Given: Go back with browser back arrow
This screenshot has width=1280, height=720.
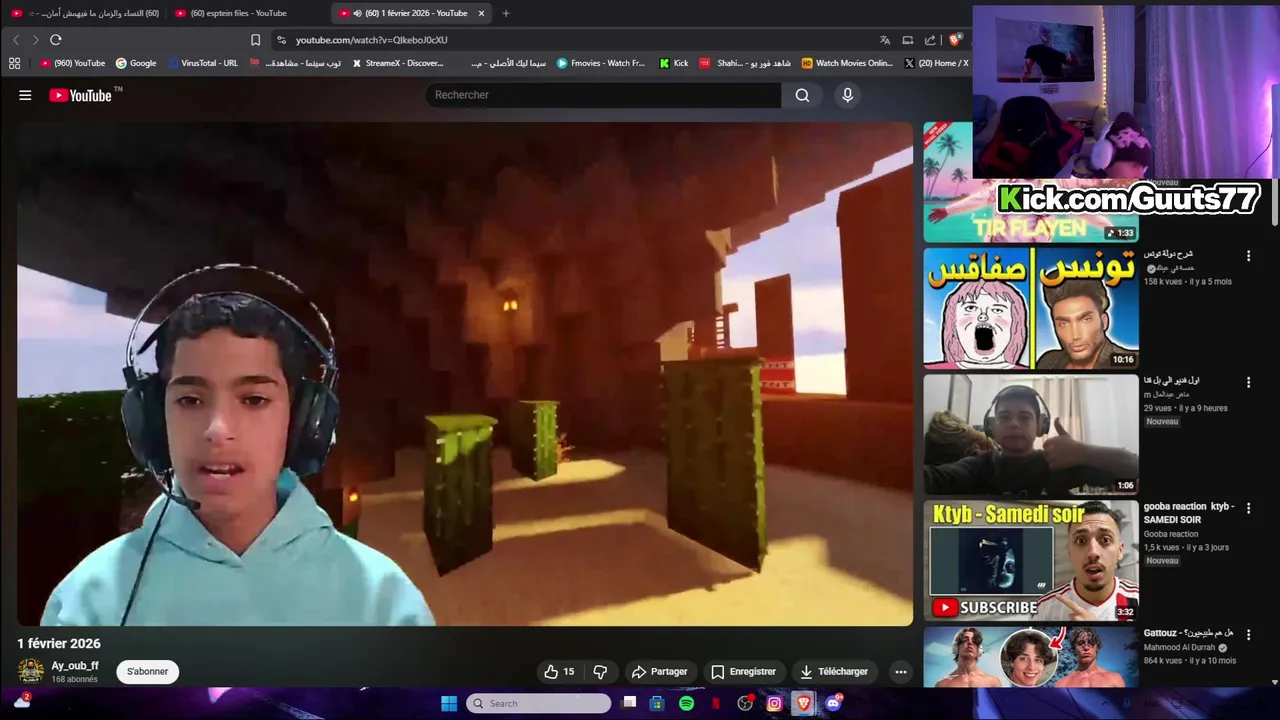Looking at the screenshot, I should 16,40.
